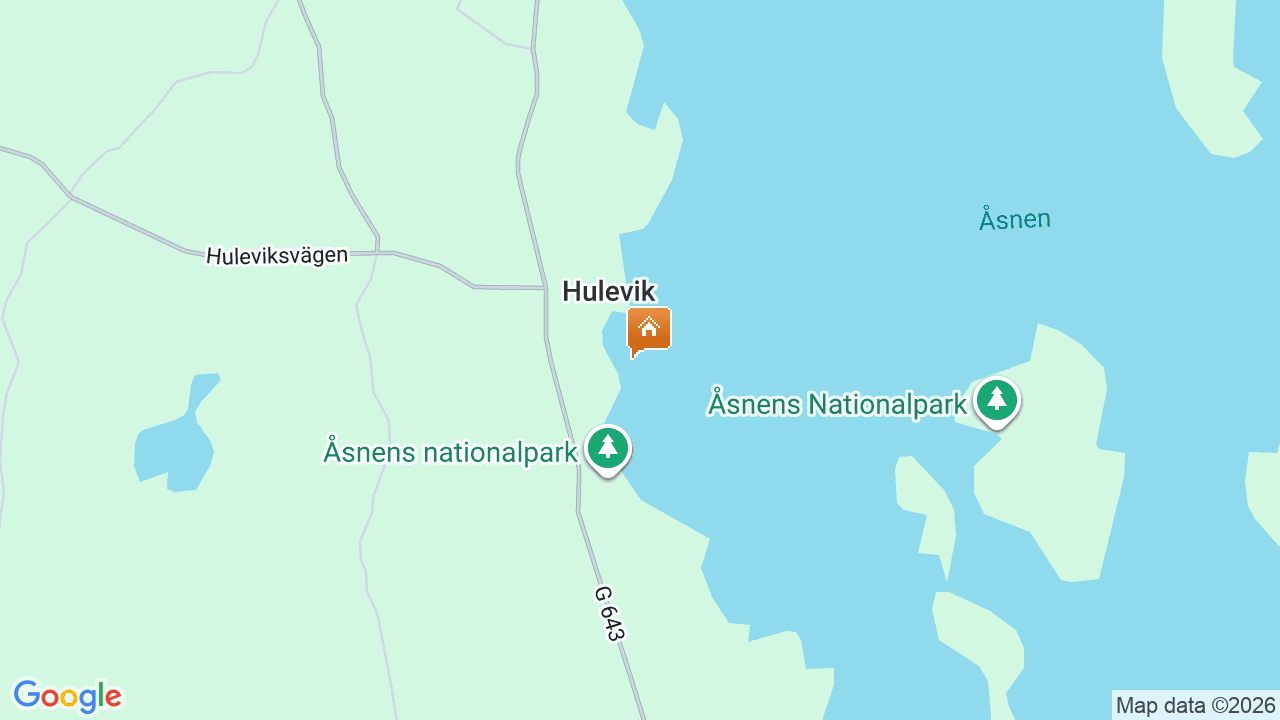Select the tree pin beside 'Åsnens nationalpark' on the shore

(608, 450)
